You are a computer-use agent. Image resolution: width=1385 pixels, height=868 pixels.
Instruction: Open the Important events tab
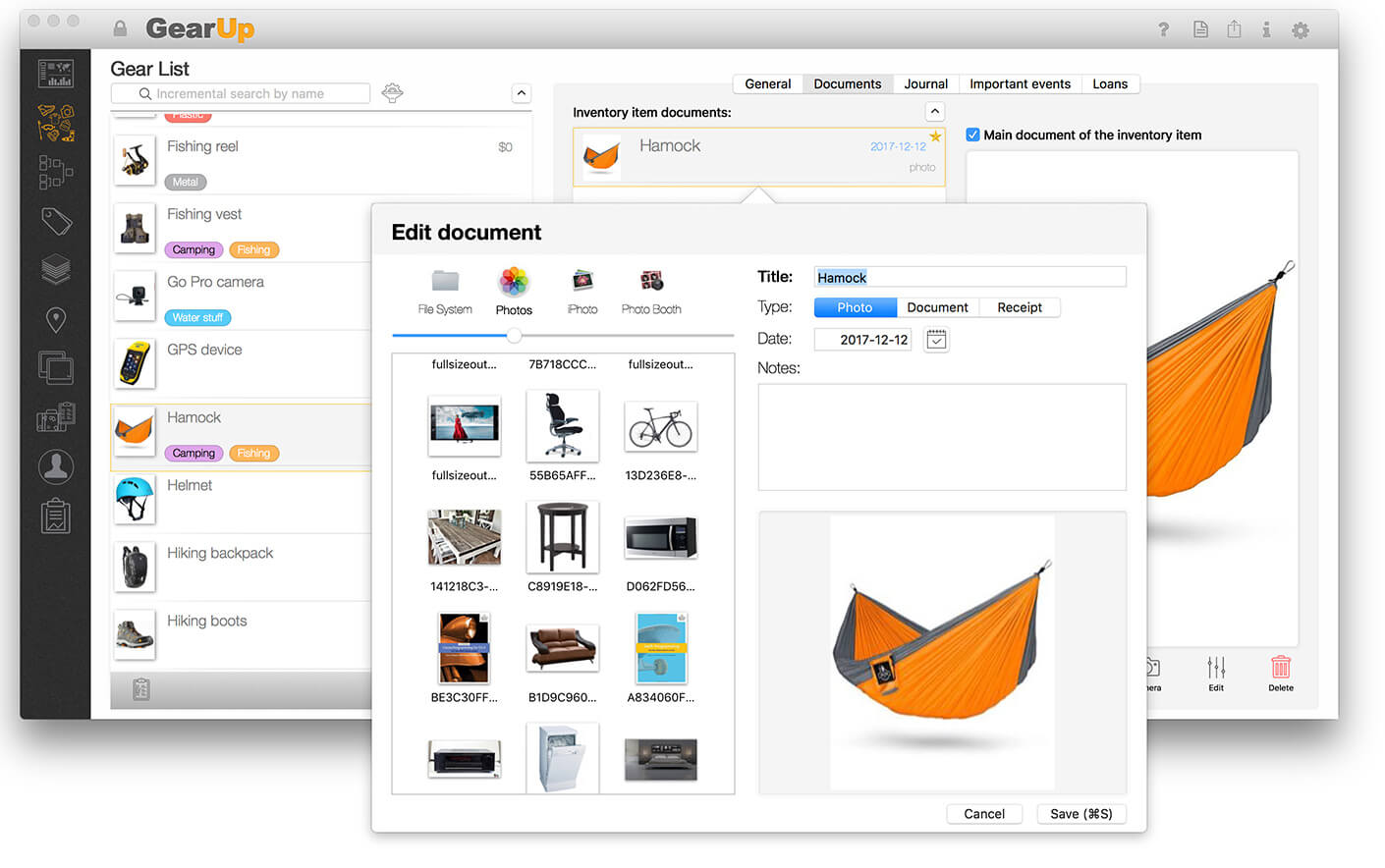(x=1020, y=84)
